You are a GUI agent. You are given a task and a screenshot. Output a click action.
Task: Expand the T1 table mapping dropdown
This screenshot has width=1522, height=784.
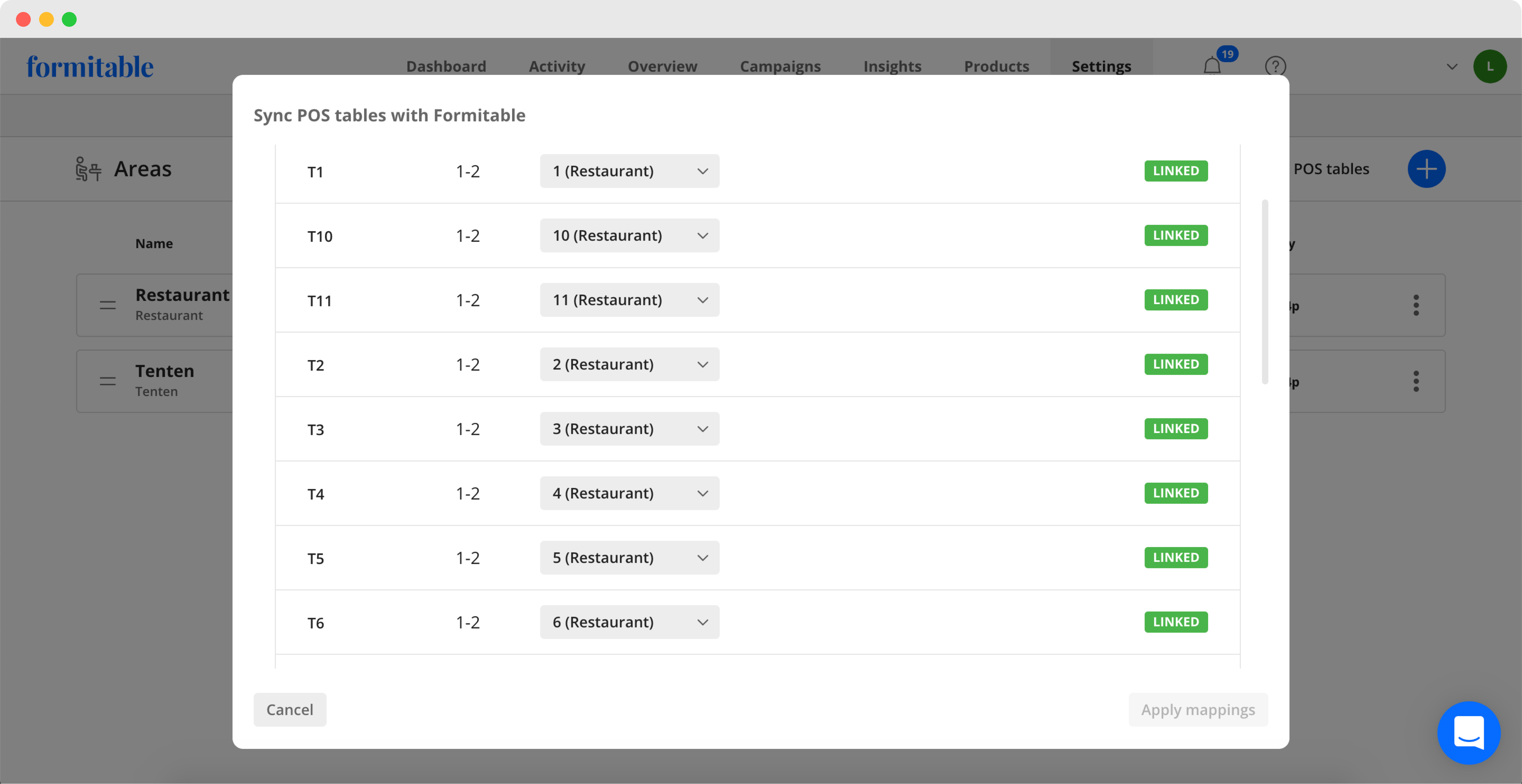point(629,171)
